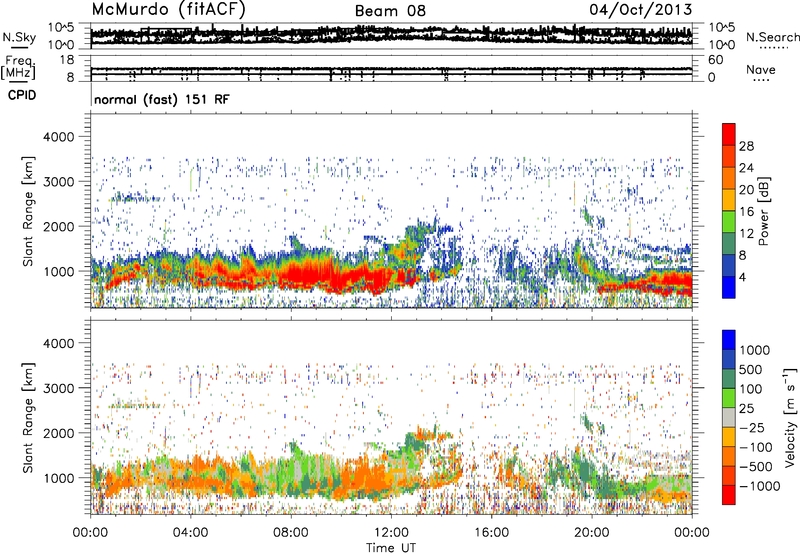Click the 'CPID' row label

tap(22, 95)
